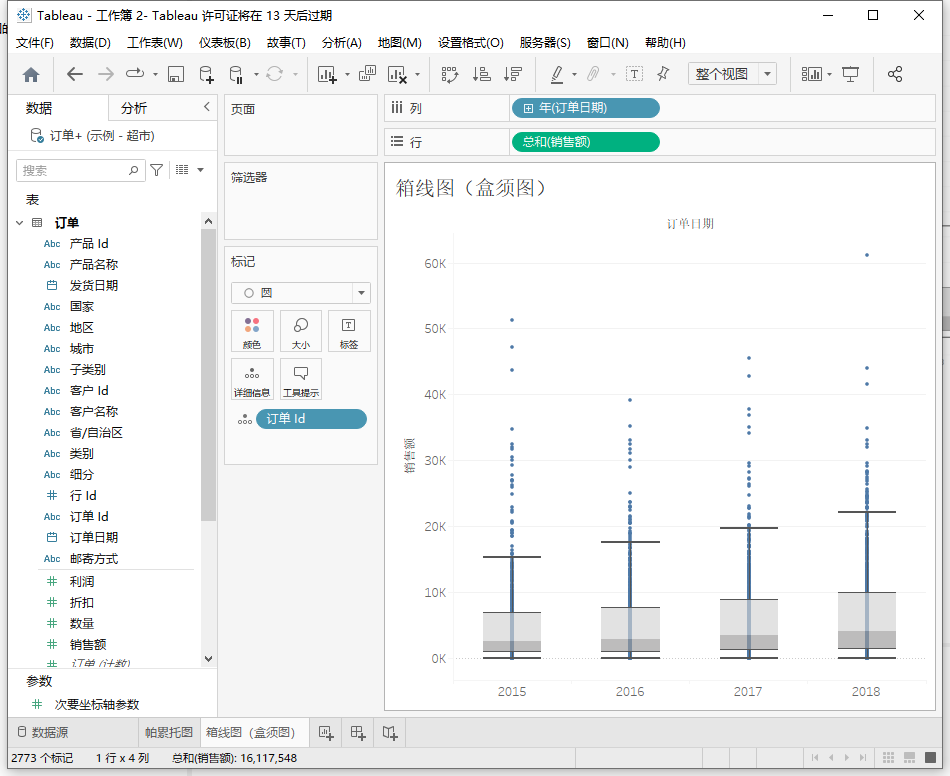Open the 整个视图 fit dropdown

[x=768, y=74]
